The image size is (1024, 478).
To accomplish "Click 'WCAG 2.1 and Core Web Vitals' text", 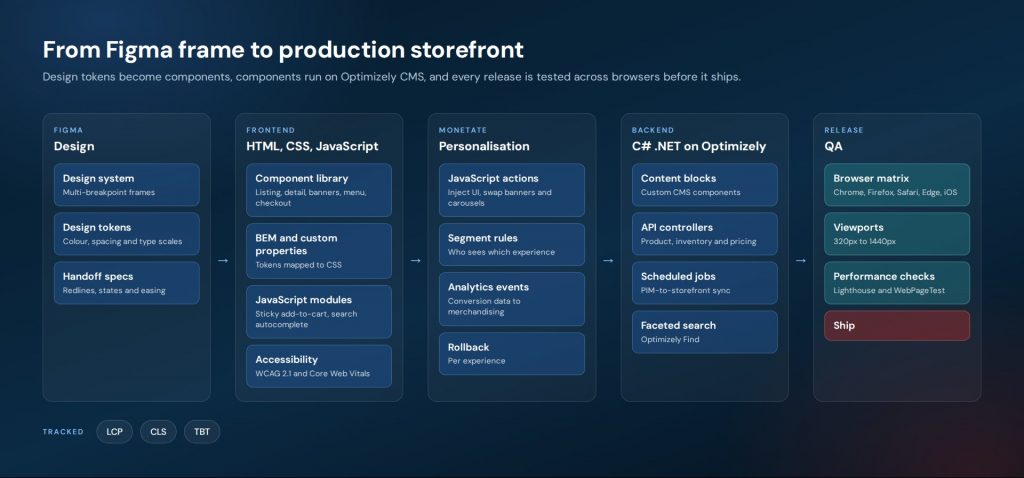I will pyautogui.click(x=312, y=374).
